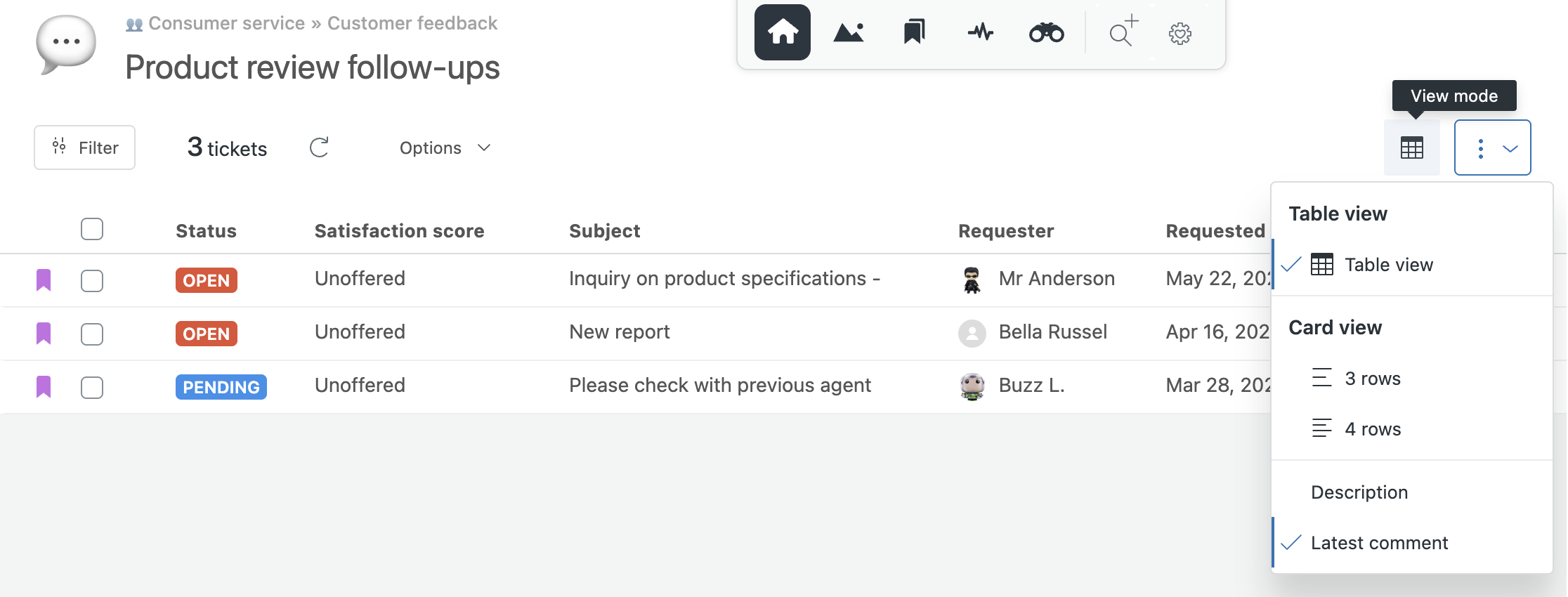Click the binoculars icon in toolbar

pos(1046,32)
